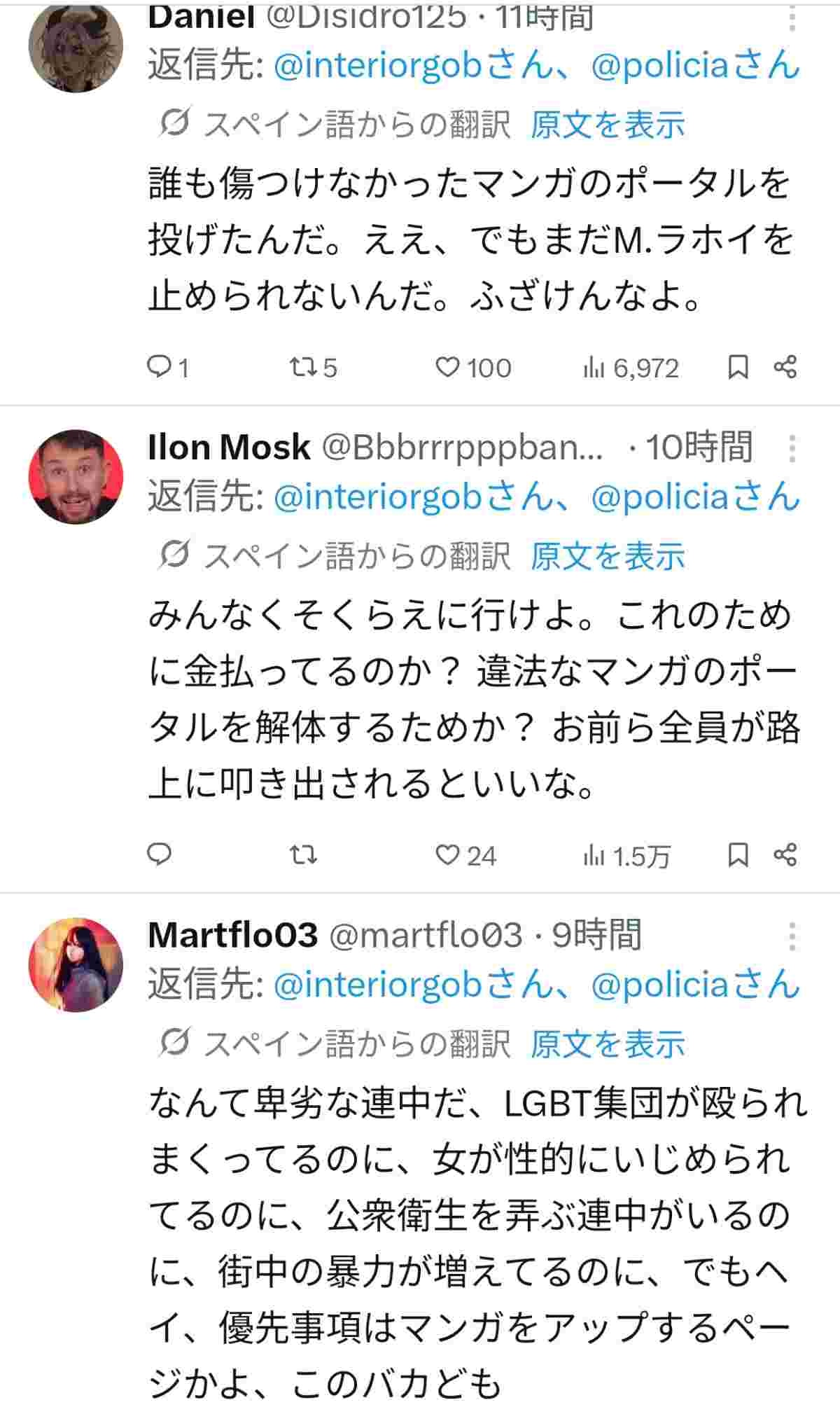Open more options menu on Daniel's tweet

pos(792,18)
